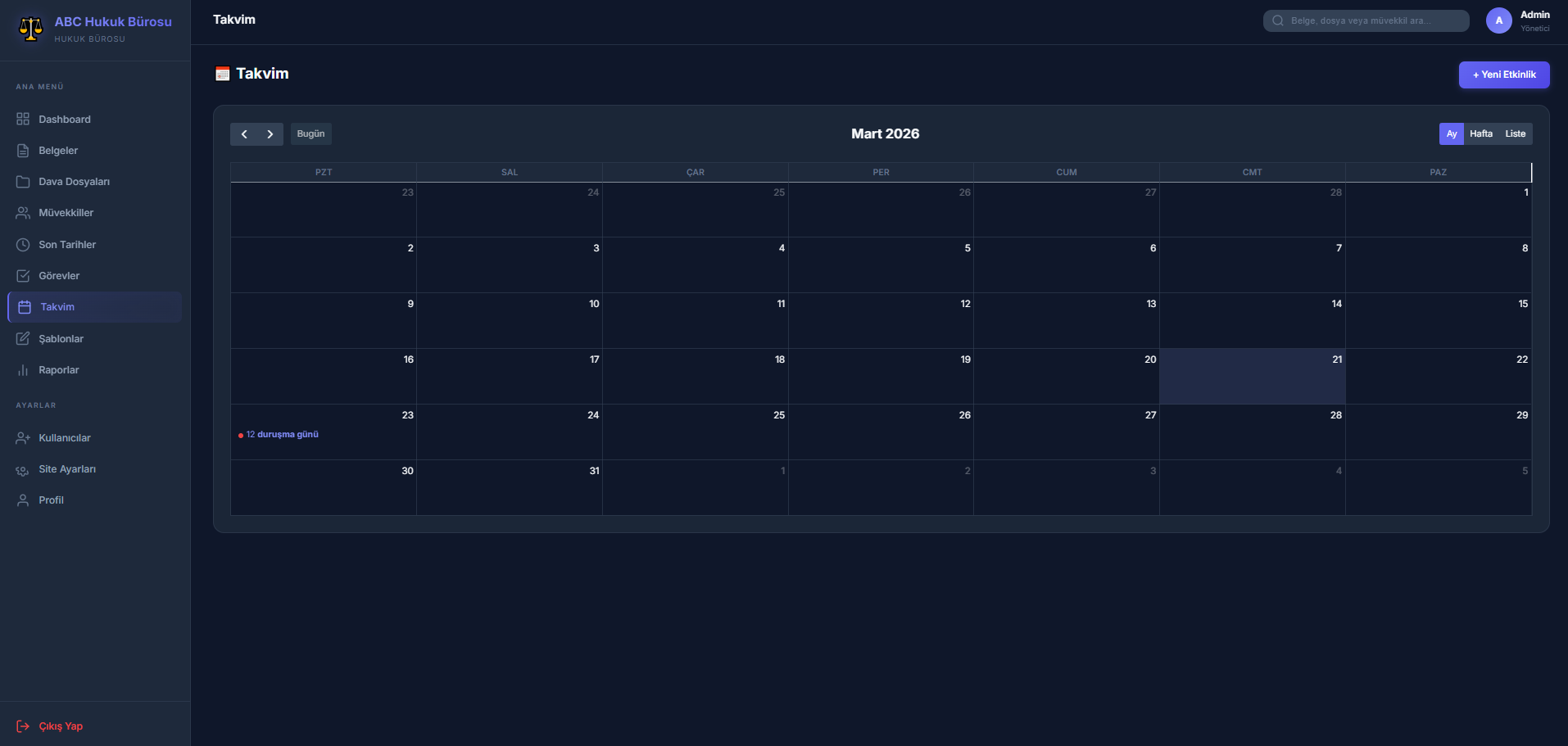Screen dimensions: 1568x746
Task: Click day number 12
Action: (x=965, y=304)
